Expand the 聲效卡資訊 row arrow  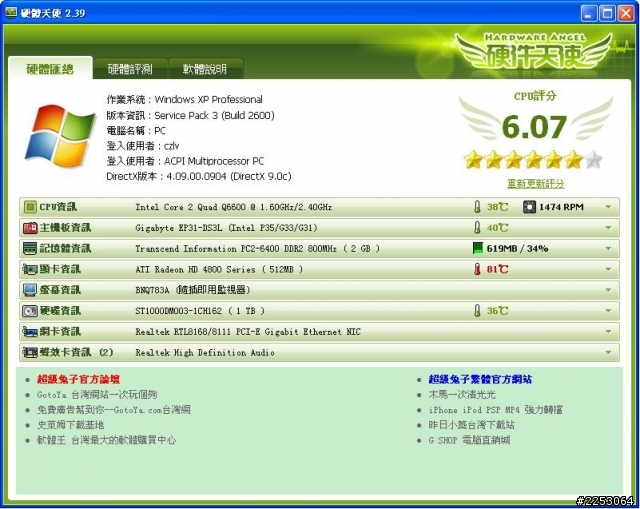608,353
